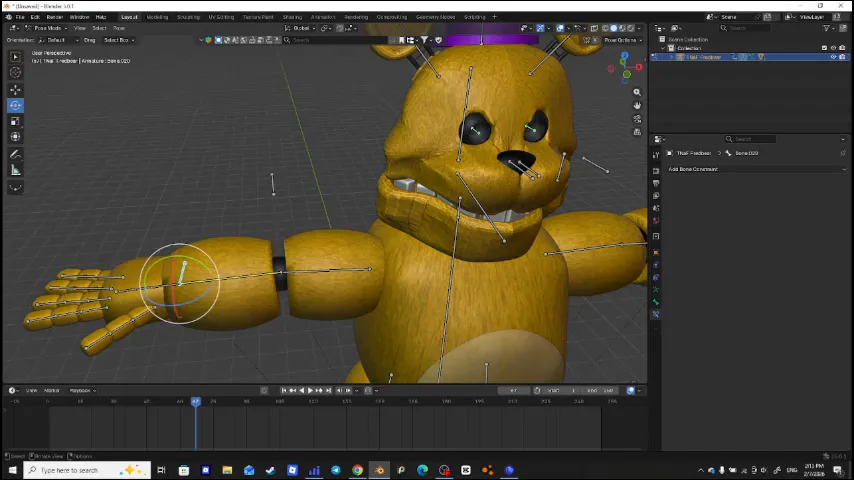Open File Explorer from the taskbar
854x480 pixels.
(x=227, y=470)
